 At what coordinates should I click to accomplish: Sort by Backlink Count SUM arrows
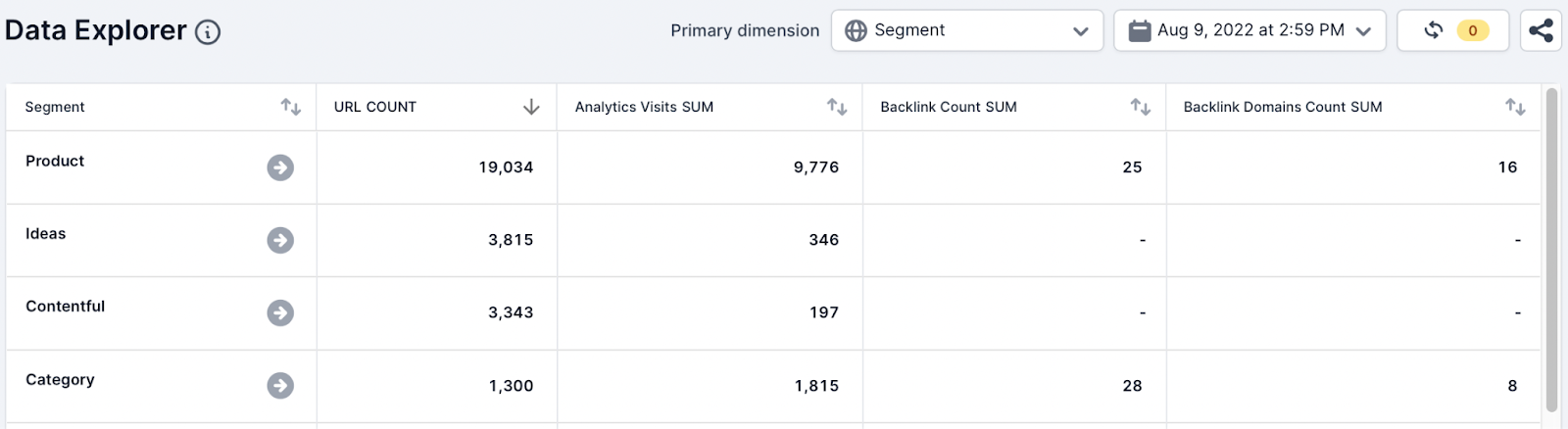tap(1141, 107)
